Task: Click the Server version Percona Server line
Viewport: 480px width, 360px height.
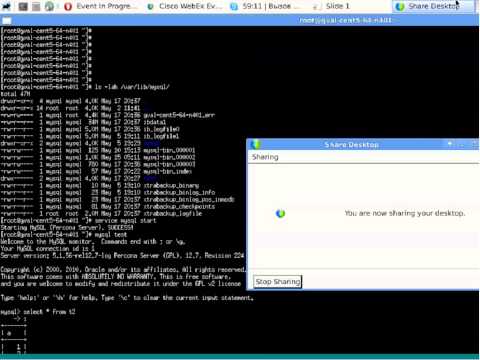Action: (123, 256)
